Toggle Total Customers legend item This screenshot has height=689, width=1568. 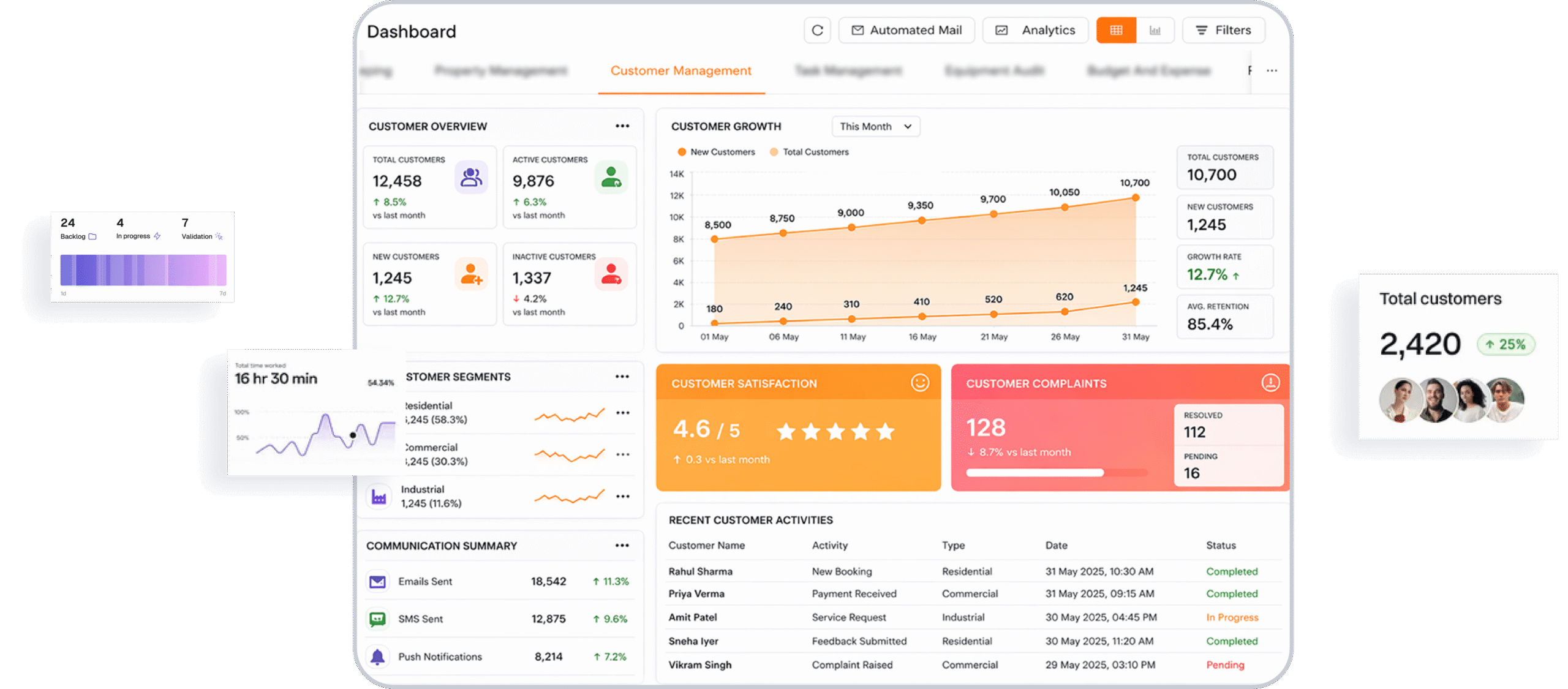point(809,152)
